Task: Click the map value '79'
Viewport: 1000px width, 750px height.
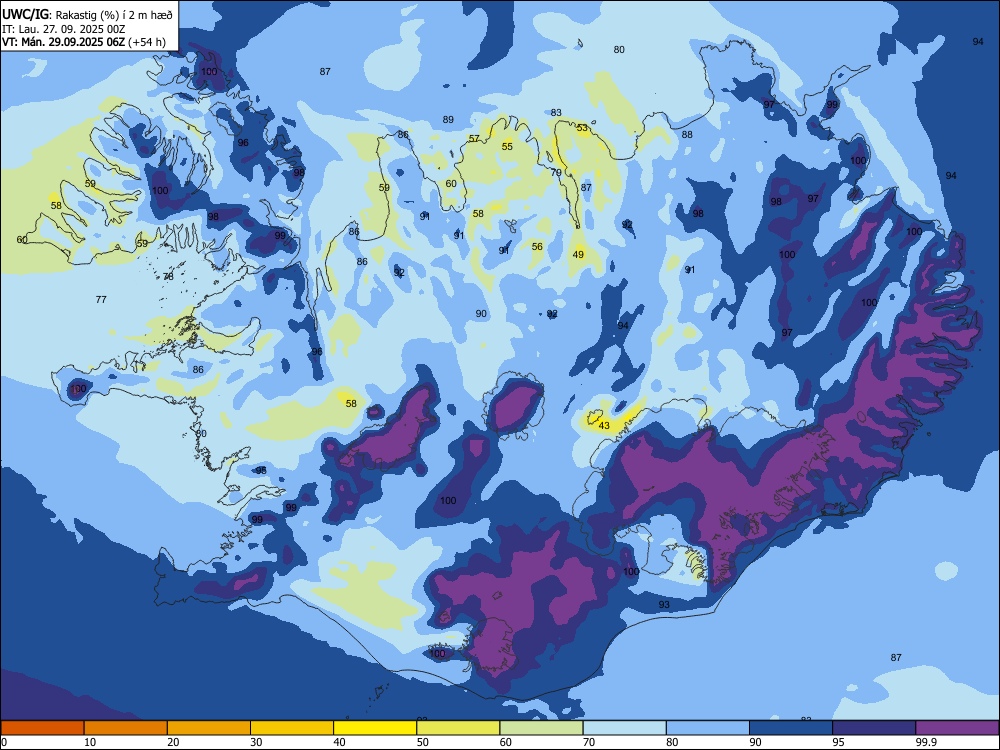Action: point(556,172)
